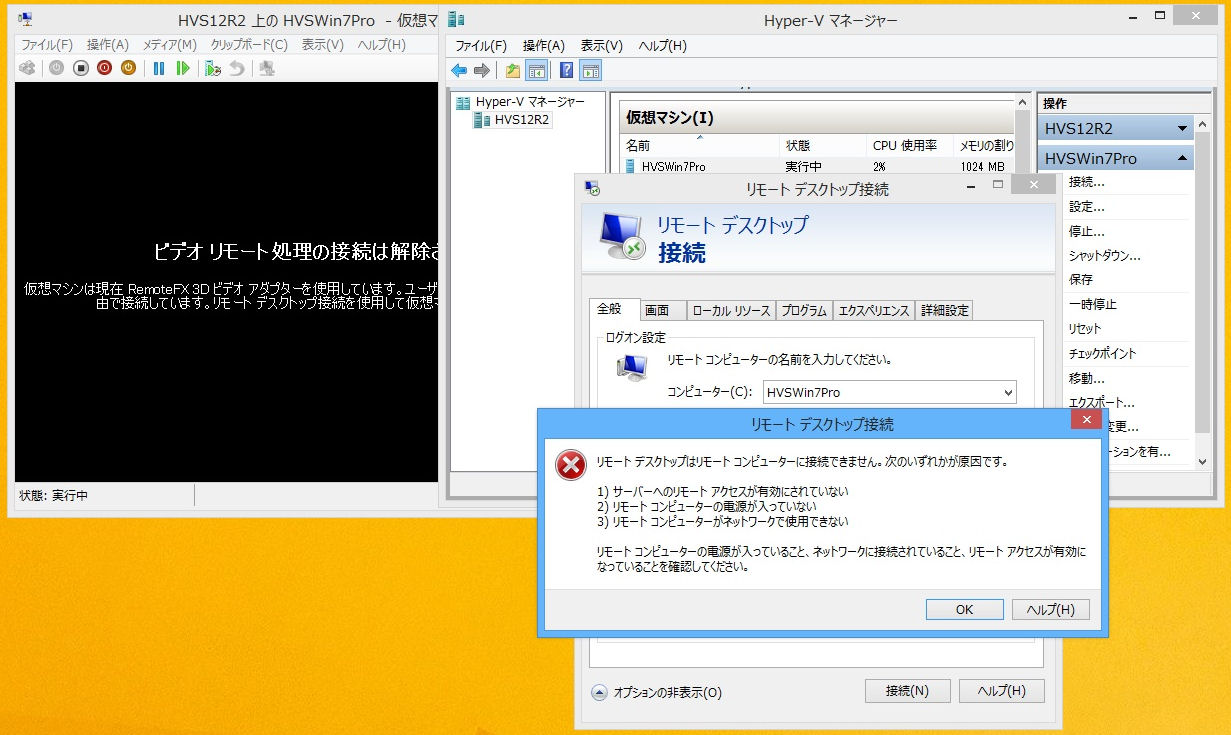Click 接続... in the actions pane
Viewport: 1231px width, 735px height.
(1086, 182)
